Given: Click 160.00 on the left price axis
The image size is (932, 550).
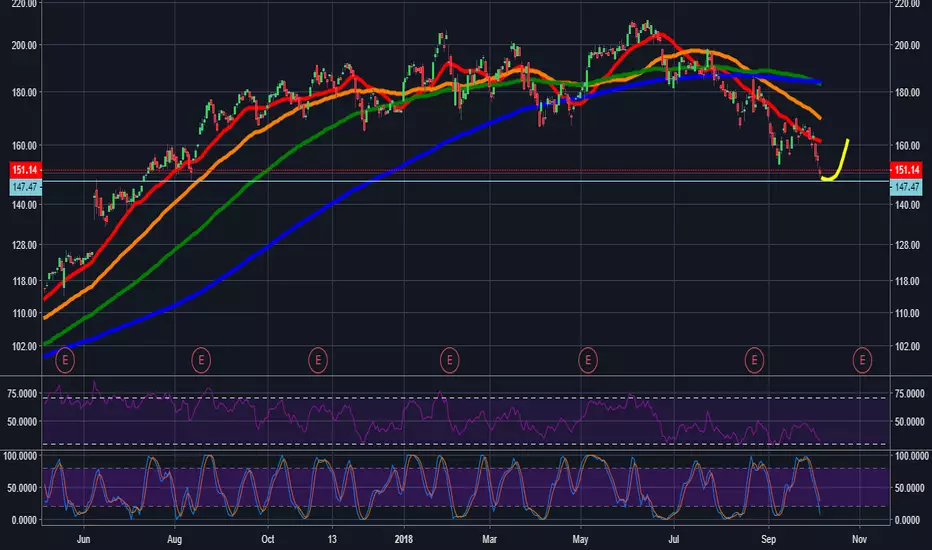Looking at the screenshot, I should [x=24, y=145].
